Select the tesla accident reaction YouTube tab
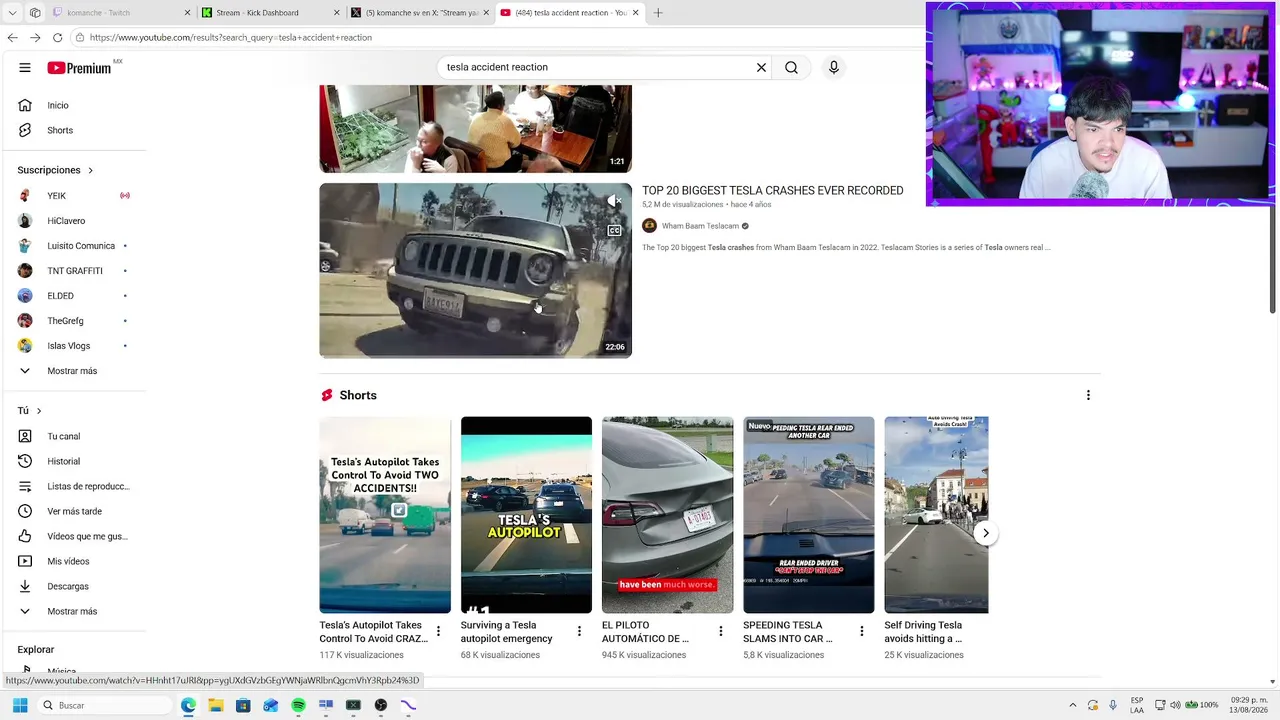The width and height of the screenshot is (1280, 720). coord(571,13)
